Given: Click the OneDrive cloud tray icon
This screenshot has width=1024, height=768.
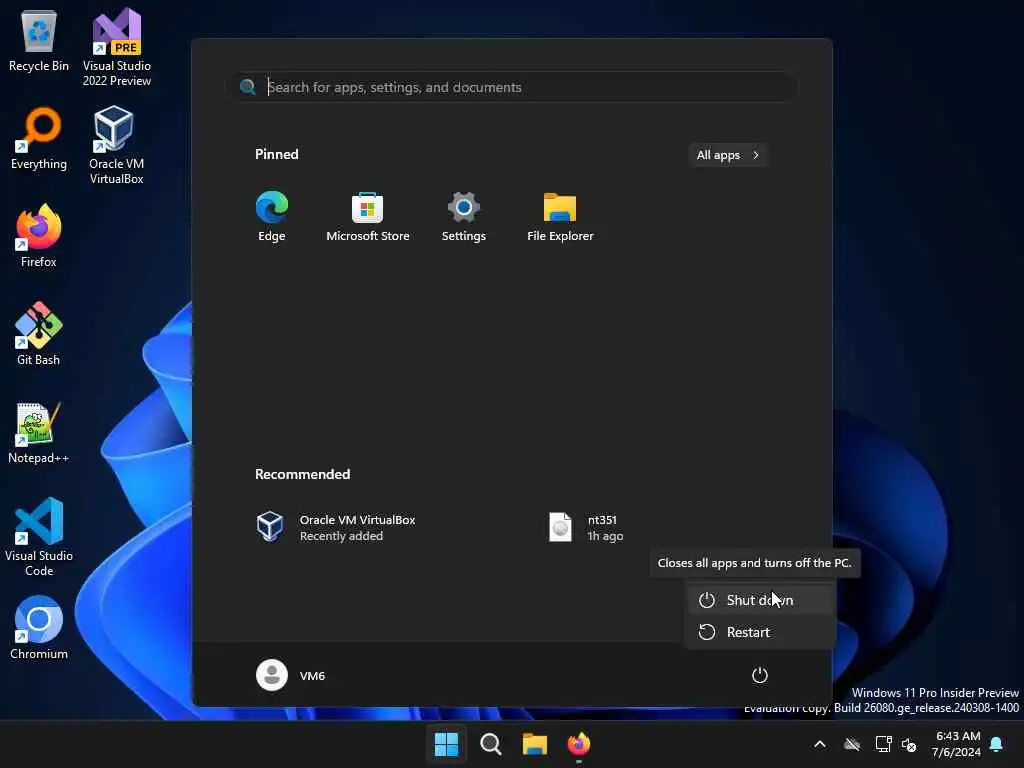Looking at the screenshot, I should coord(852,744).
